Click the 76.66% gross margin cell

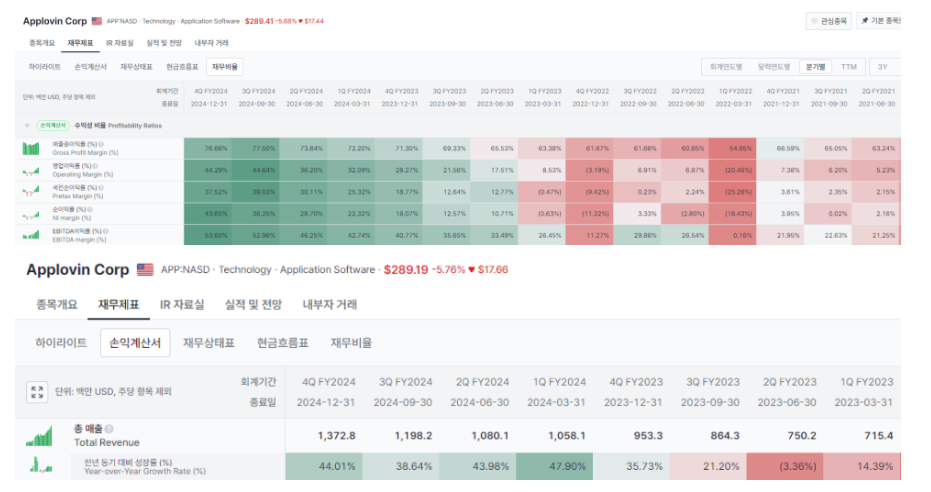pyautogui.click(x=208, y=148)
